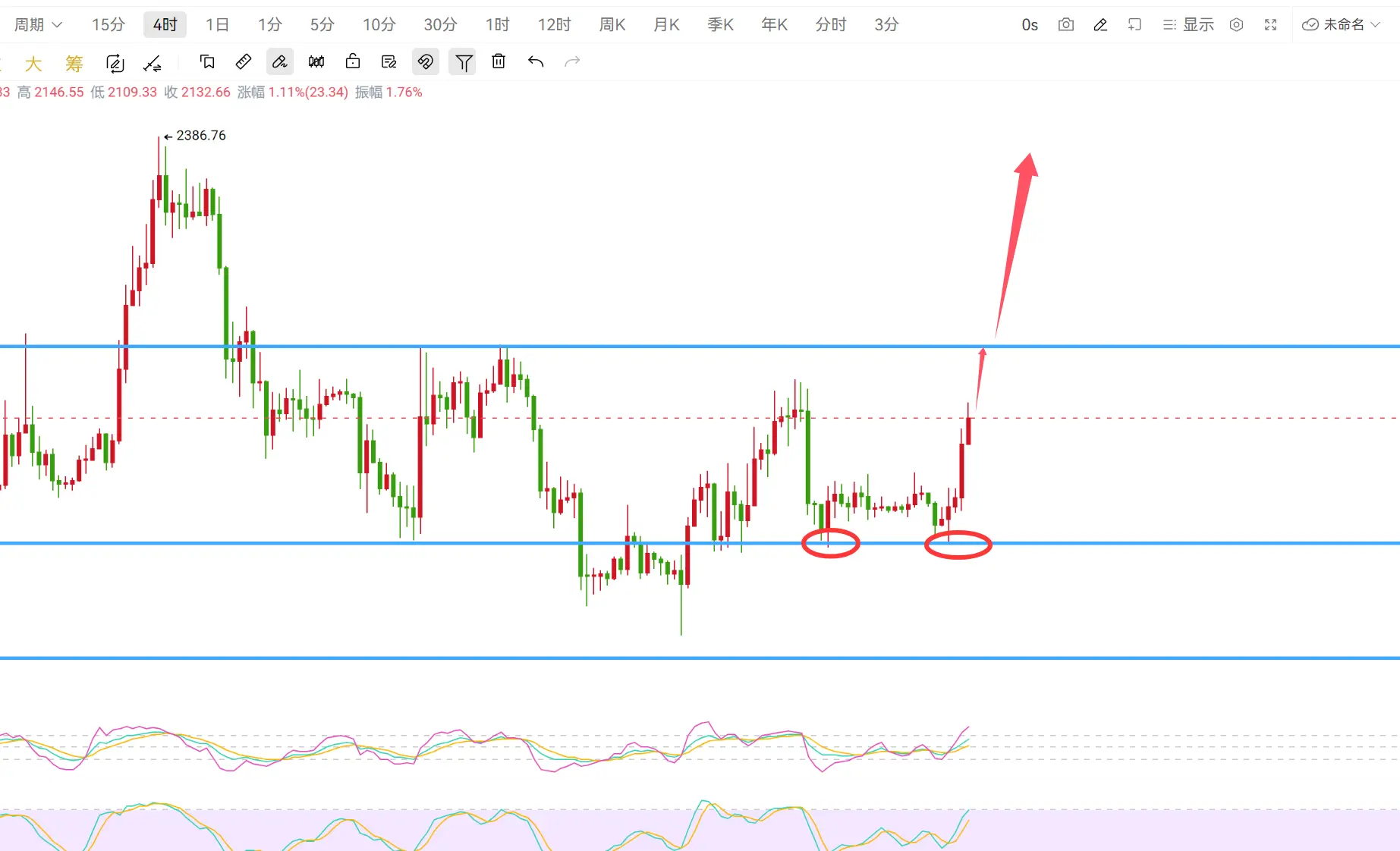Screen dimensions: 1400x851
Task: Select the 3分 timeframe
Action: [886, 25]
